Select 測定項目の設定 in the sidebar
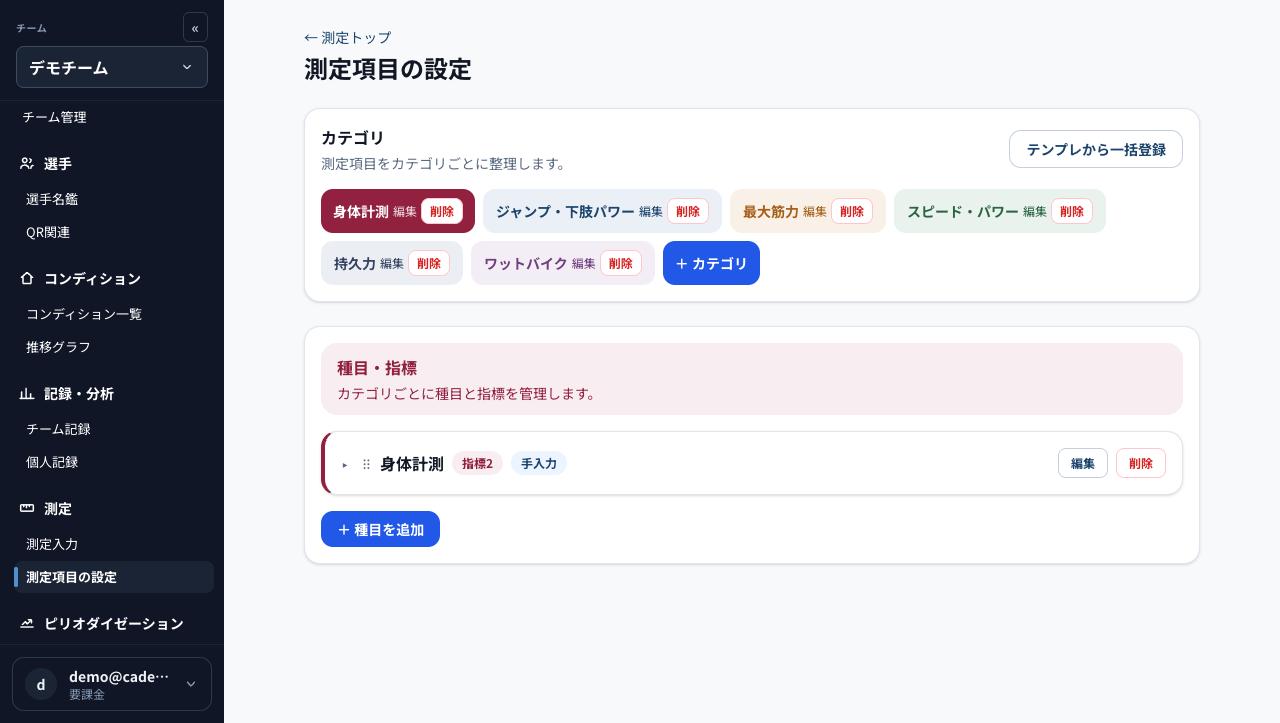Viewport: 1280px width, 723px height. coord(114,577)
